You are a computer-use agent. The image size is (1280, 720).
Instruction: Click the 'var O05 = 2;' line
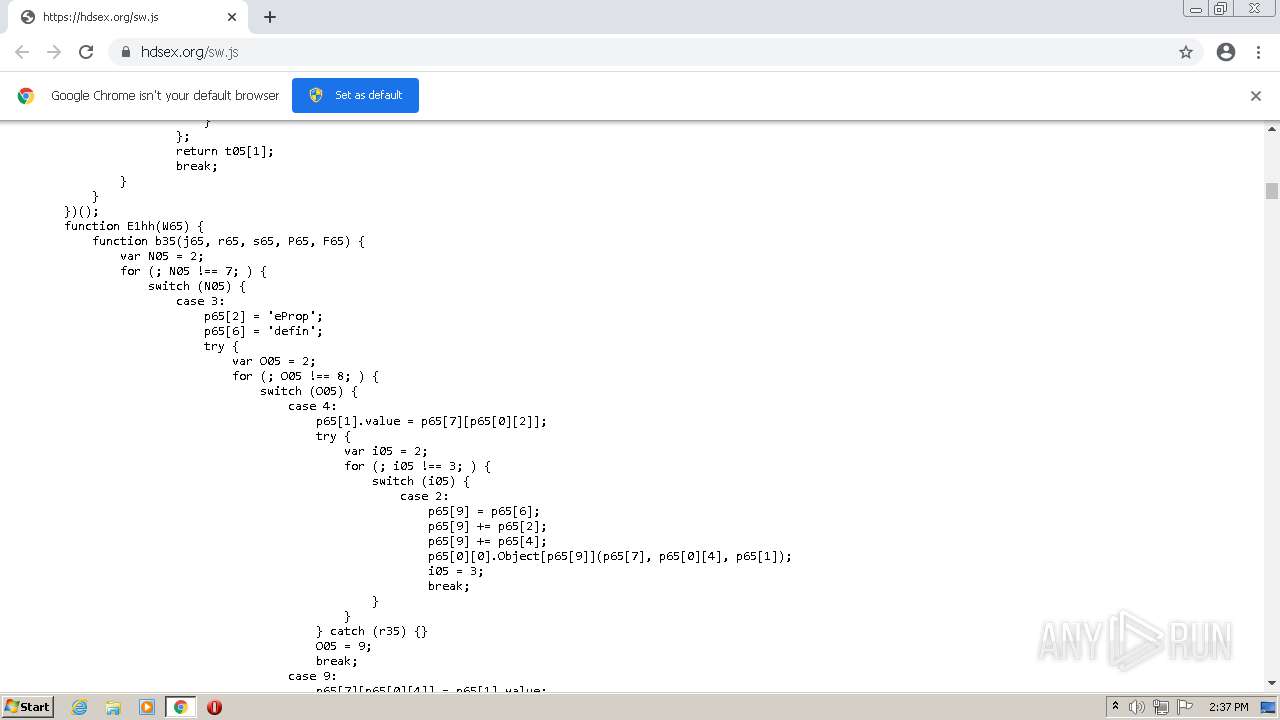pos(274,361)
